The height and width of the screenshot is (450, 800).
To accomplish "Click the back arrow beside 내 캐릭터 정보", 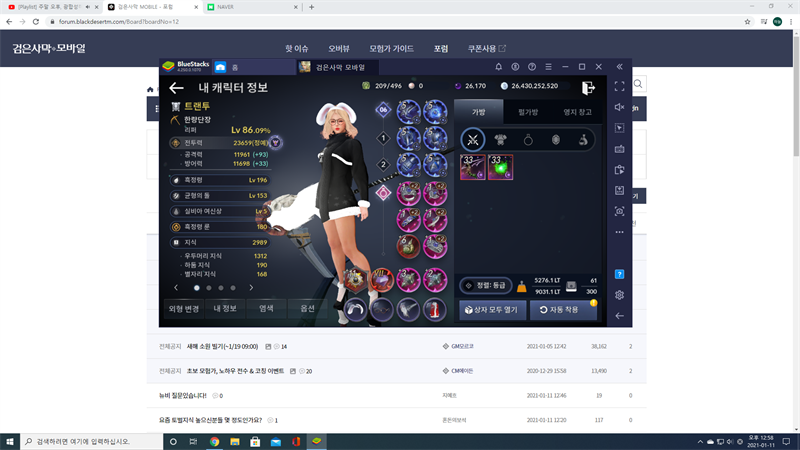I will coord(177,88).
